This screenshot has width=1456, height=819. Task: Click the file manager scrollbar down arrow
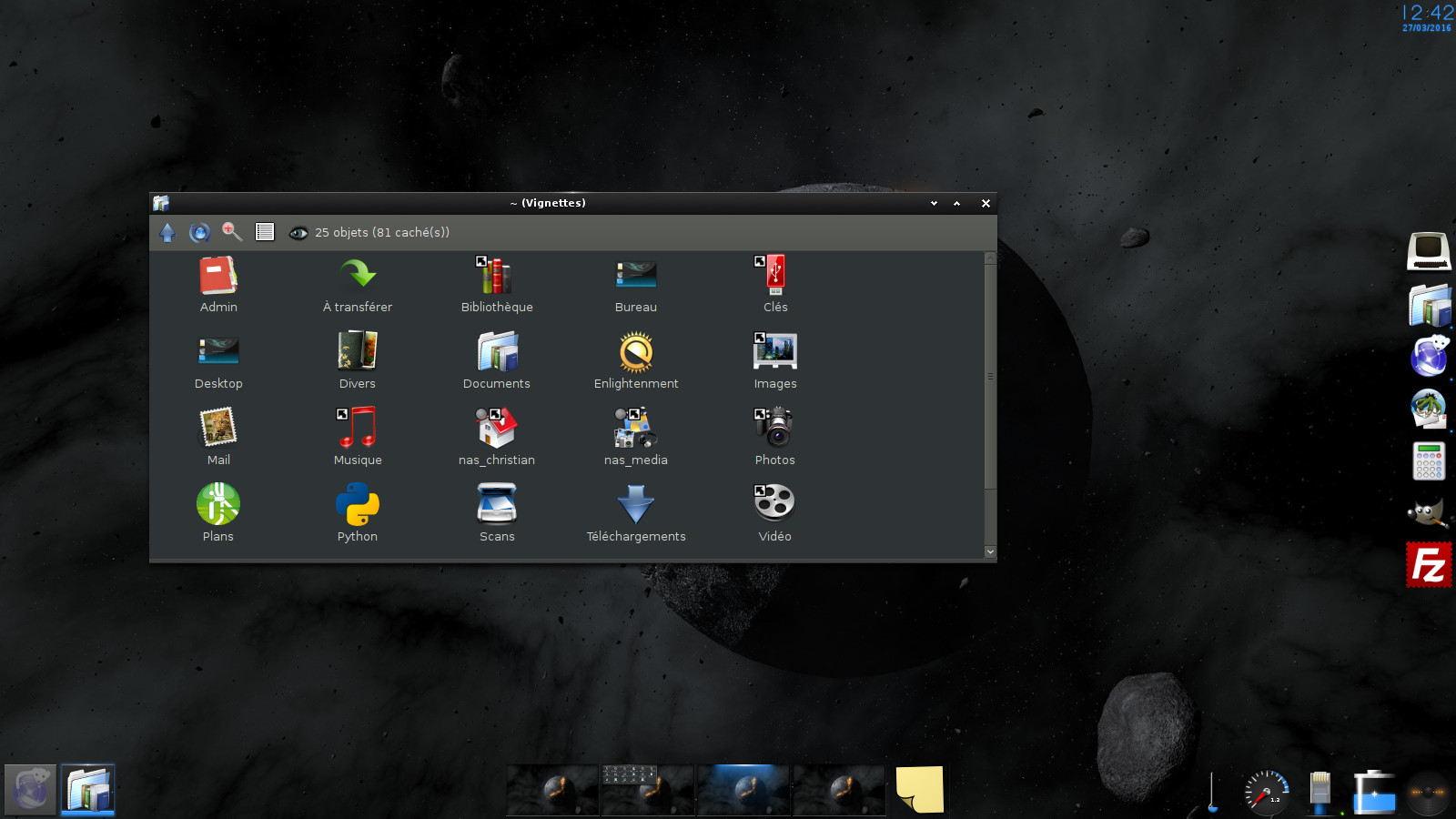tap(990, 551)
